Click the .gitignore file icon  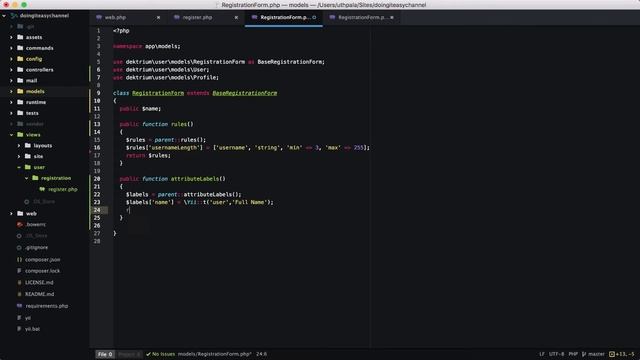tap(19, 248)
